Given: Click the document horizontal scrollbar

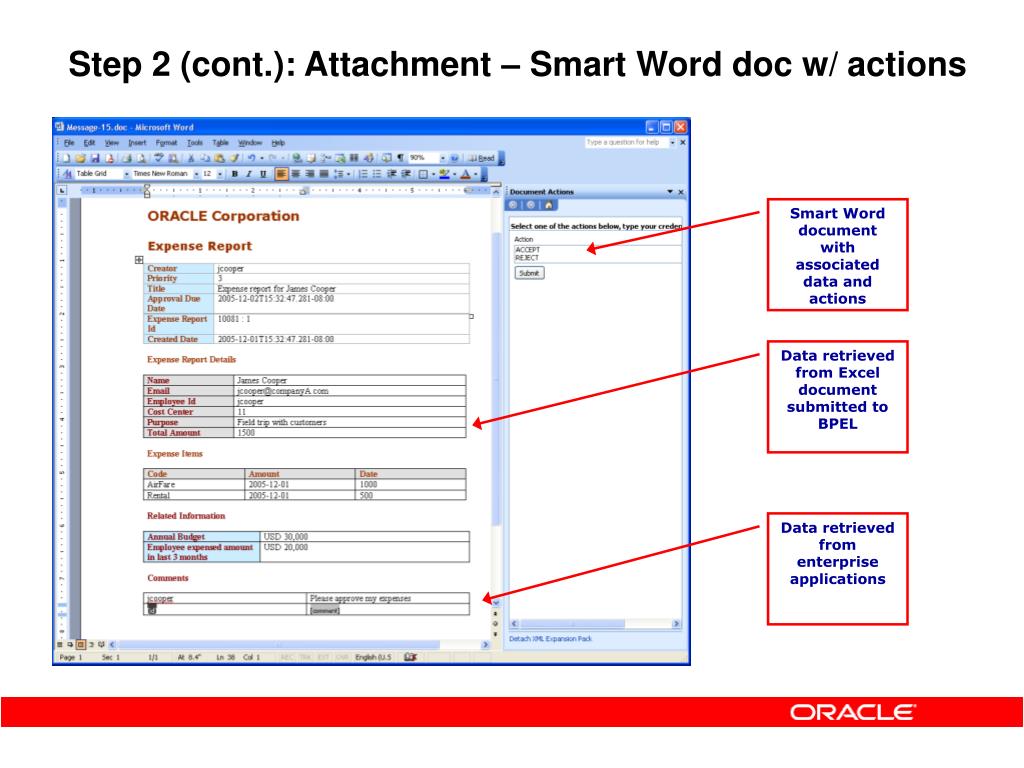Looking at the screenshot, I should coord(298,645).
